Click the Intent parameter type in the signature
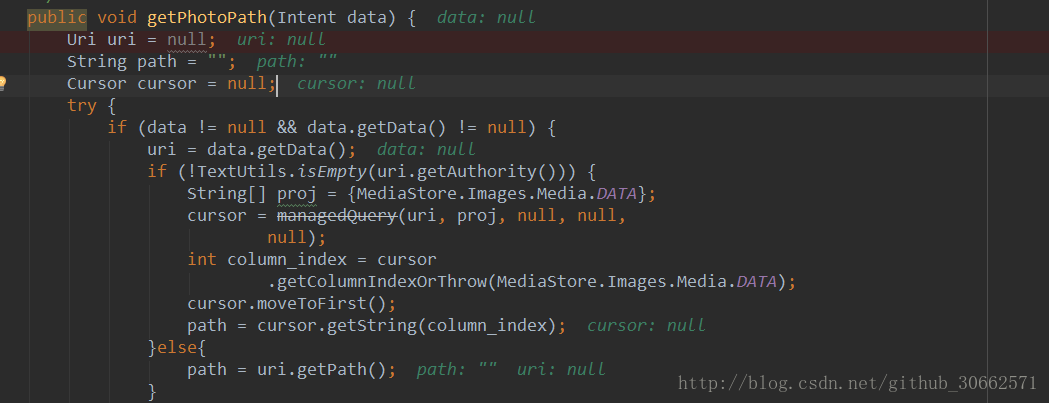This screenshot has width=1049, height=403. click(306, 18)
